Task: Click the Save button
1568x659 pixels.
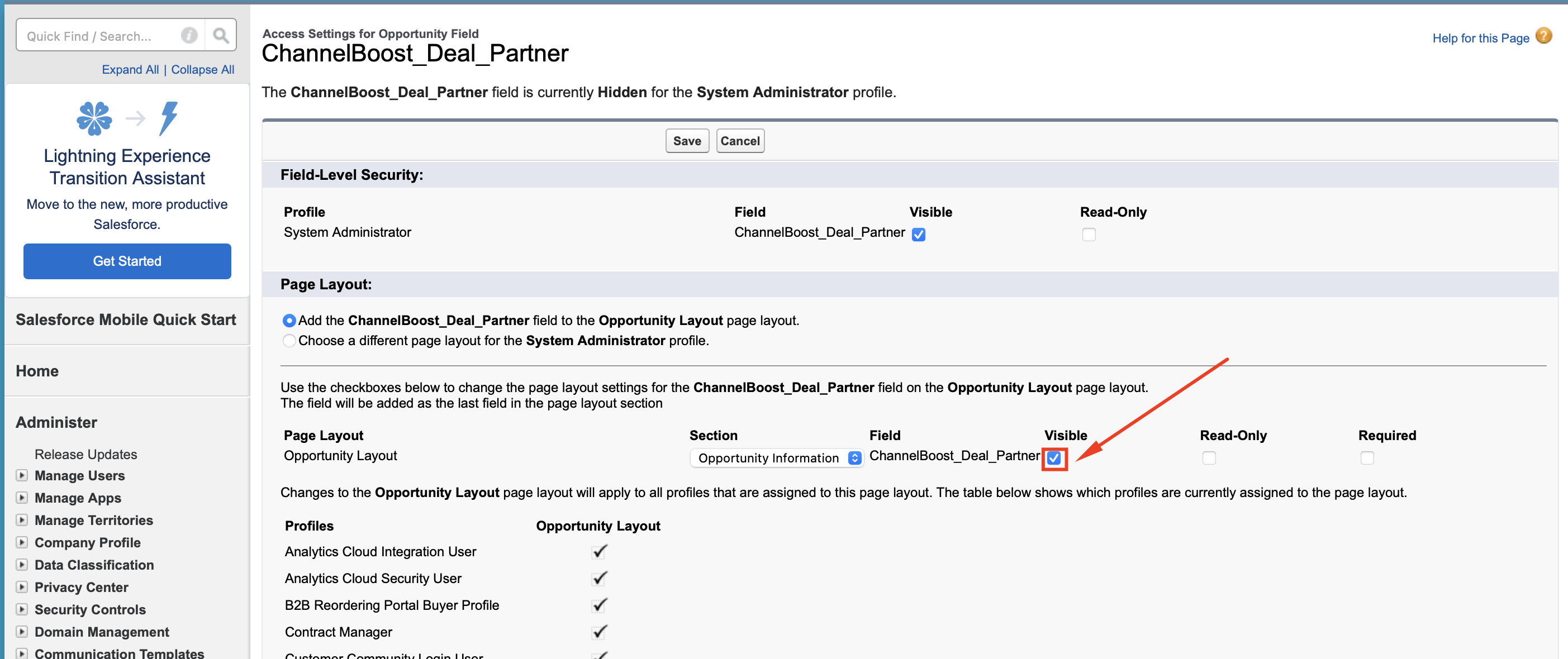Action: (x=687, y=141)
